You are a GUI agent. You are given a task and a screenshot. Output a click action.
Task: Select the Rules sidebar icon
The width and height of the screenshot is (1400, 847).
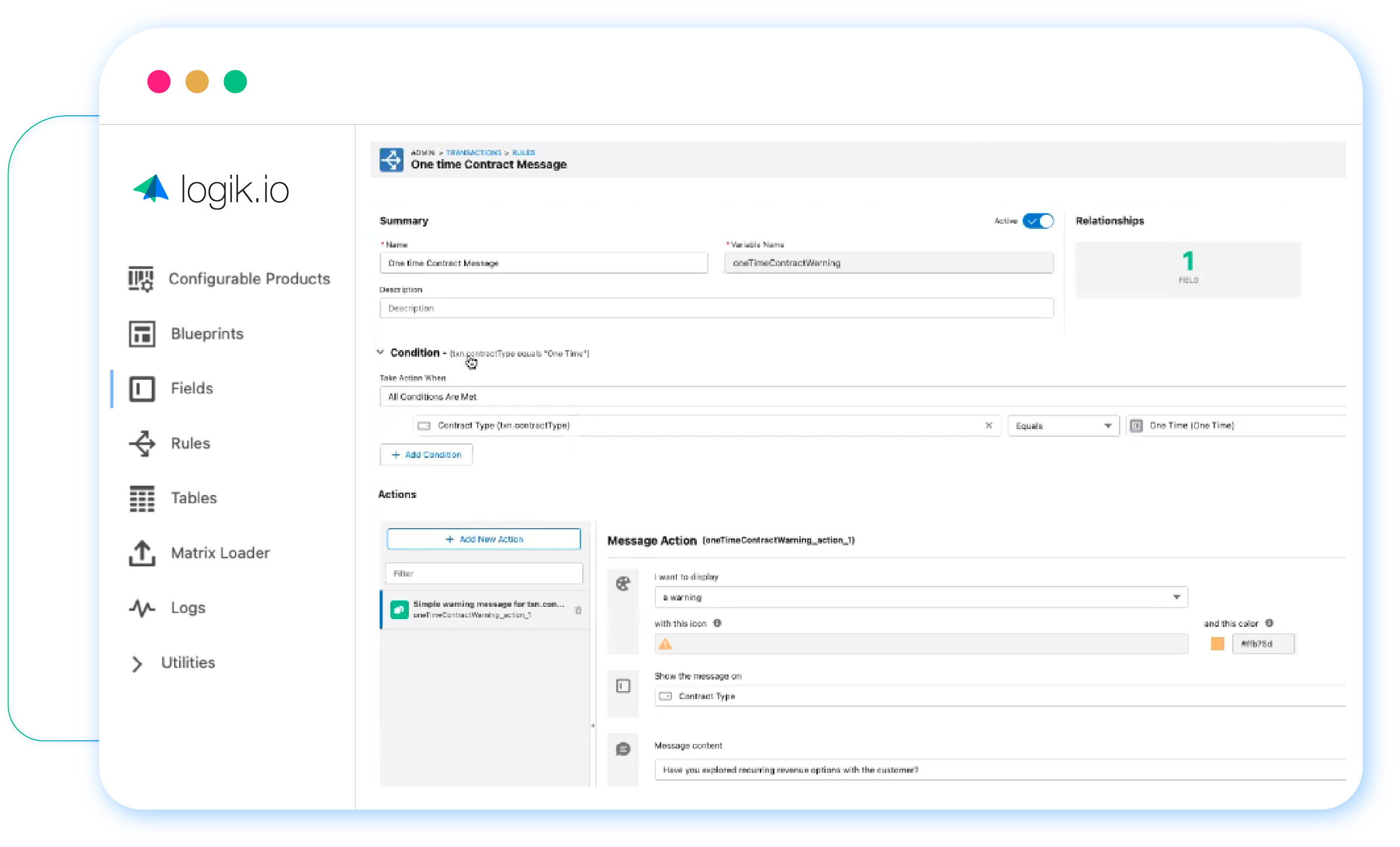[x=142, y=443]
